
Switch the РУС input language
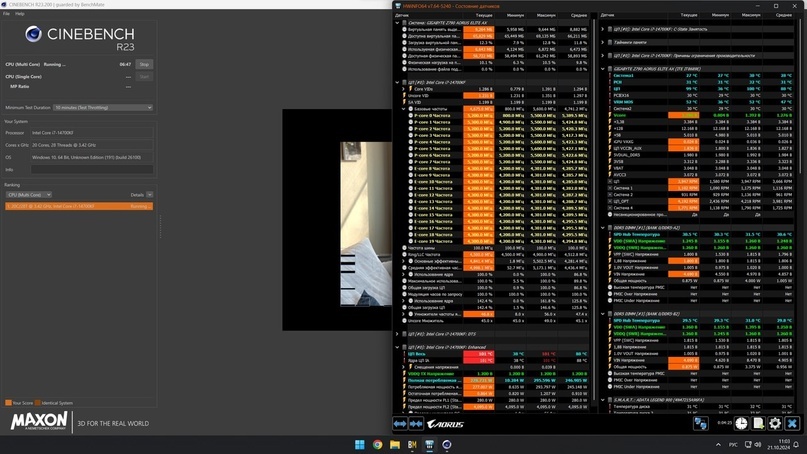[733, 444]
